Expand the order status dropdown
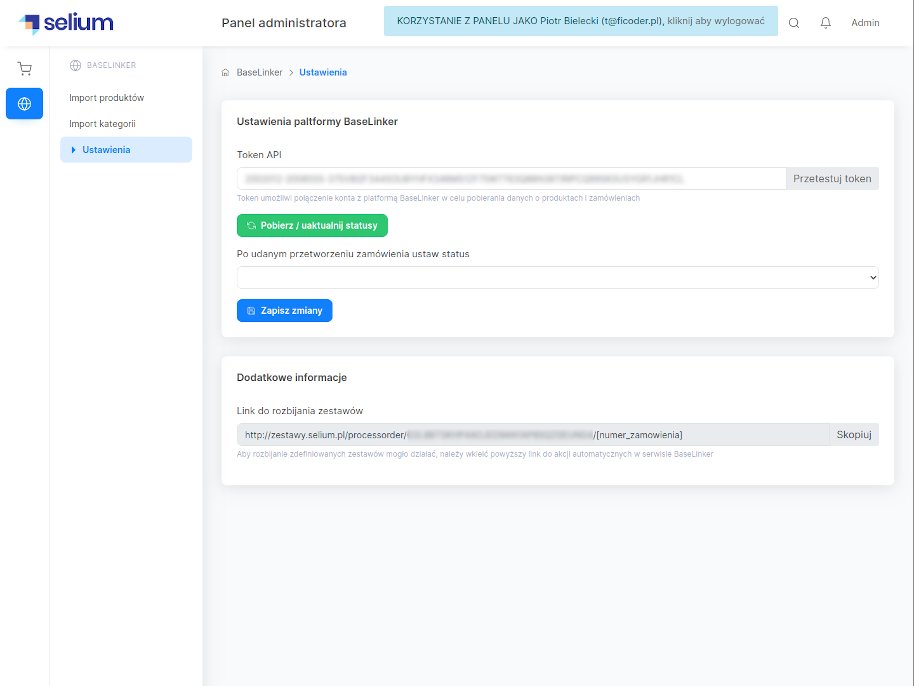Image resolution: width=914 pixels, height=686 pixels. point(557,277)
